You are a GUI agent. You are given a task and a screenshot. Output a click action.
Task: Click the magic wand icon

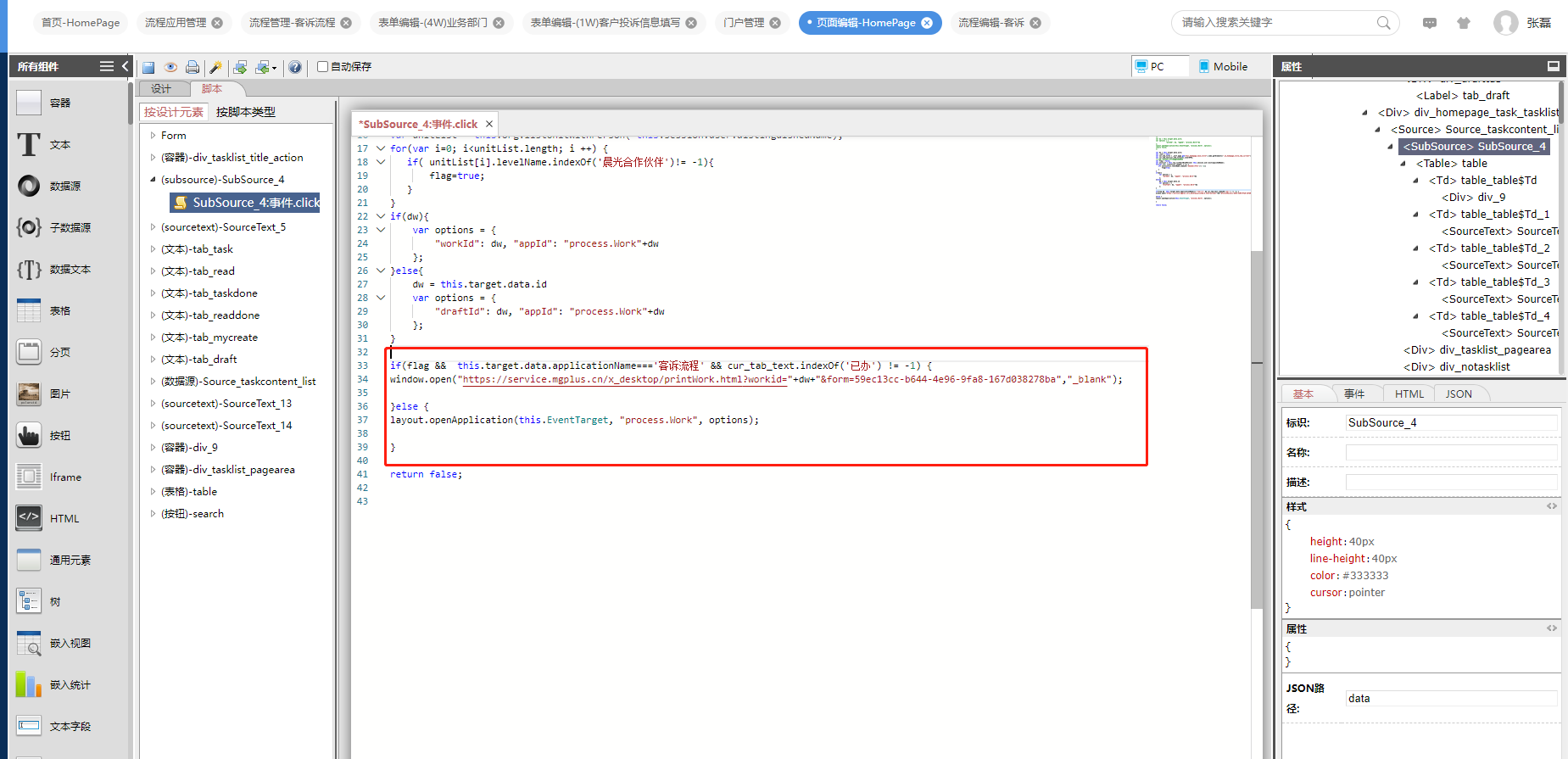[216, 67]
